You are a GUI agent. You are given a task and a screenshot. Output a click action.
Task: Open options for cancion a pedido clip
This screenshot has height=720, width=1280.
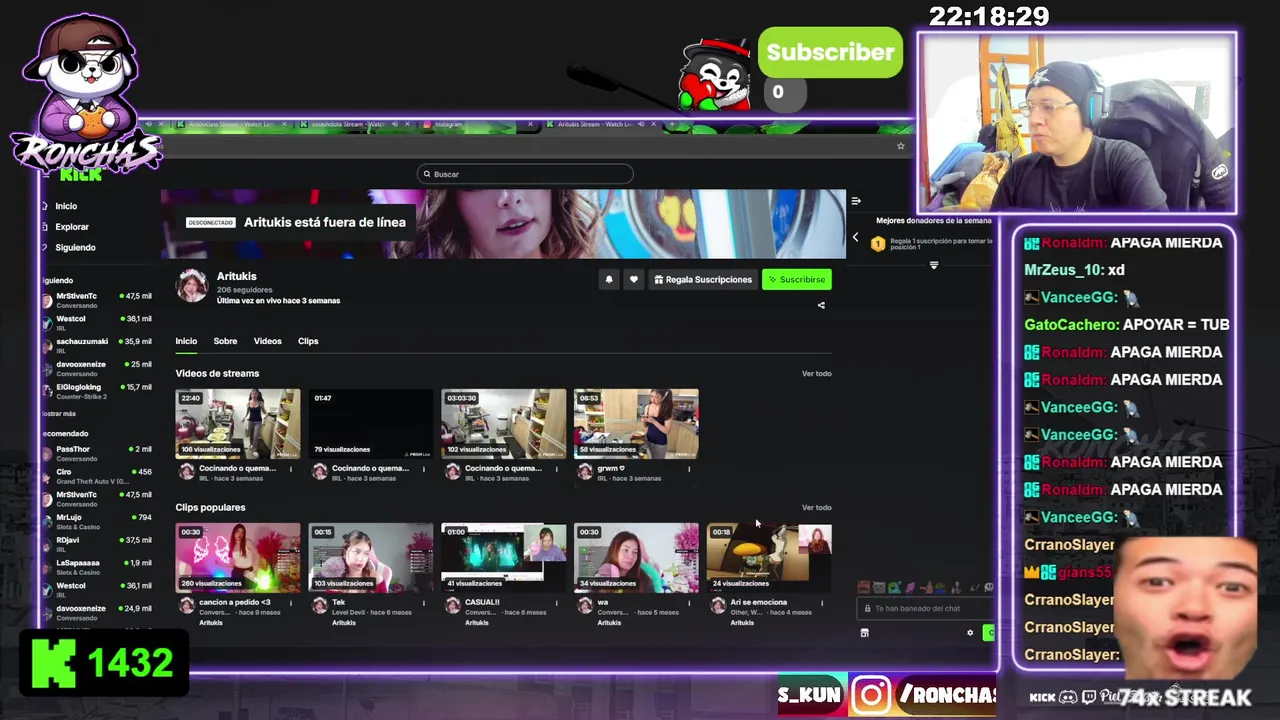tap(291, 603)
